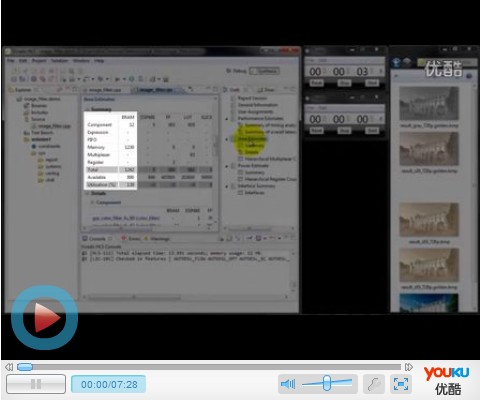
Task: Open player settings with the wrench icon
Action: [x=374, y=384]
